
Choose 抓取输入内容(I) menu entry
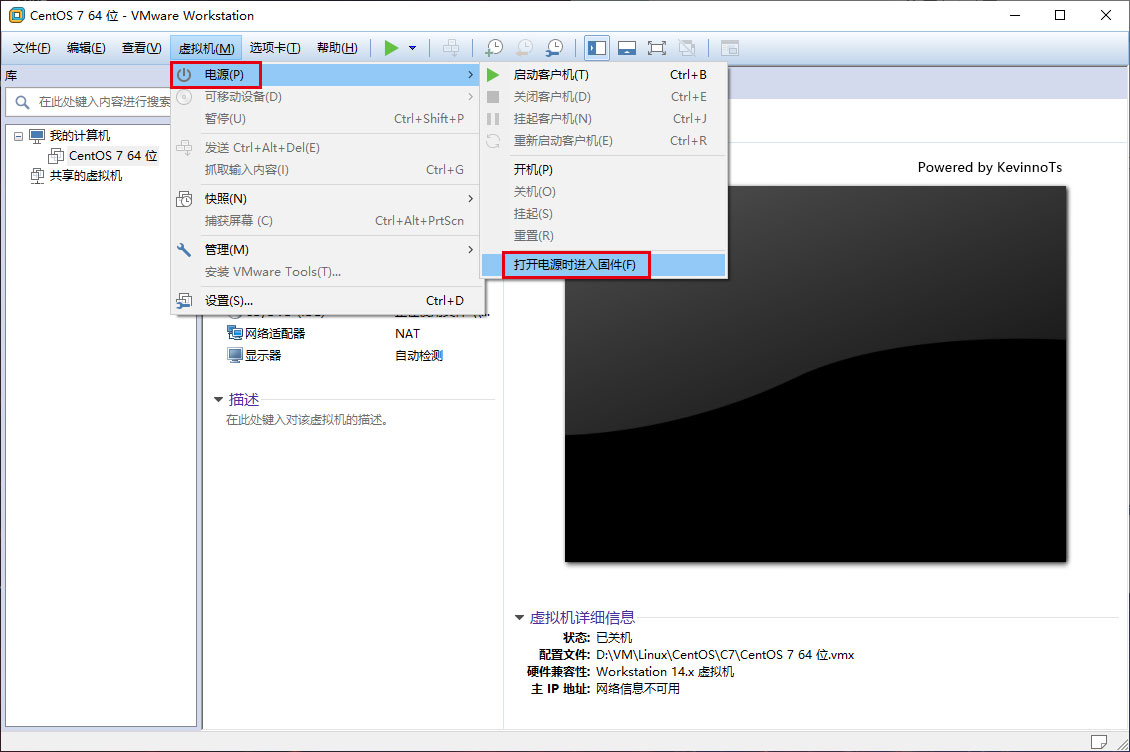pyautogui.click(x=325, y=169)
